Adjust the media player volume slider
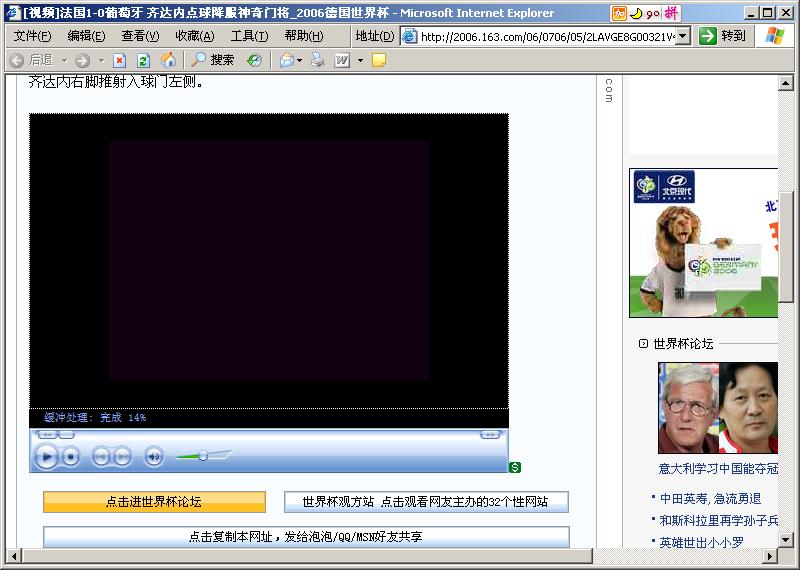Viewport: 800px width, 570px height. pyautogui.click(x=203, y=455)
